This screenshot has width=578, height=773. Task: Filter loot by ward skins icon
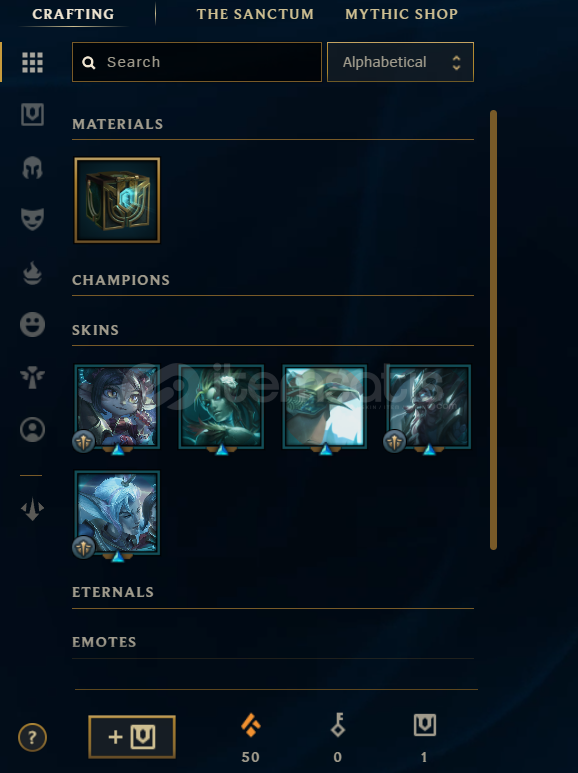click(33, 378)
